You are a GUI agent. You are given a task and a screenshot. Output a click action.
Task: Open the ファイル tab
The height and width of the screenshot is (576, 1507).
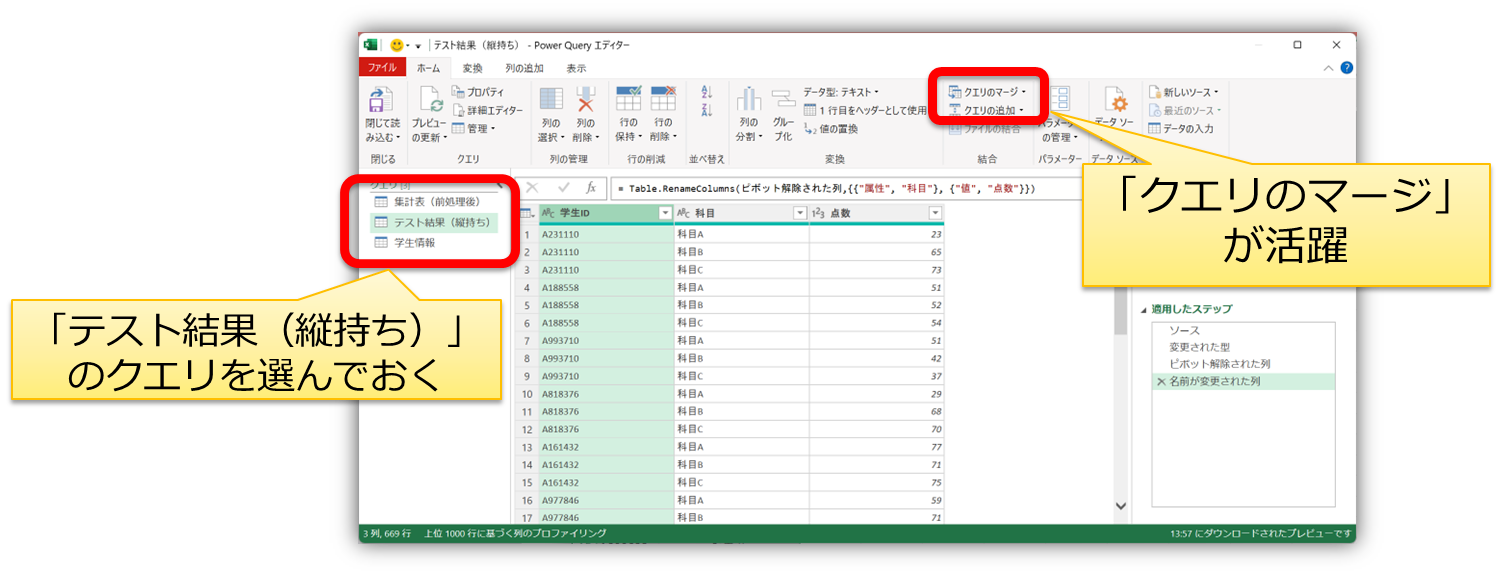point(382,68)
